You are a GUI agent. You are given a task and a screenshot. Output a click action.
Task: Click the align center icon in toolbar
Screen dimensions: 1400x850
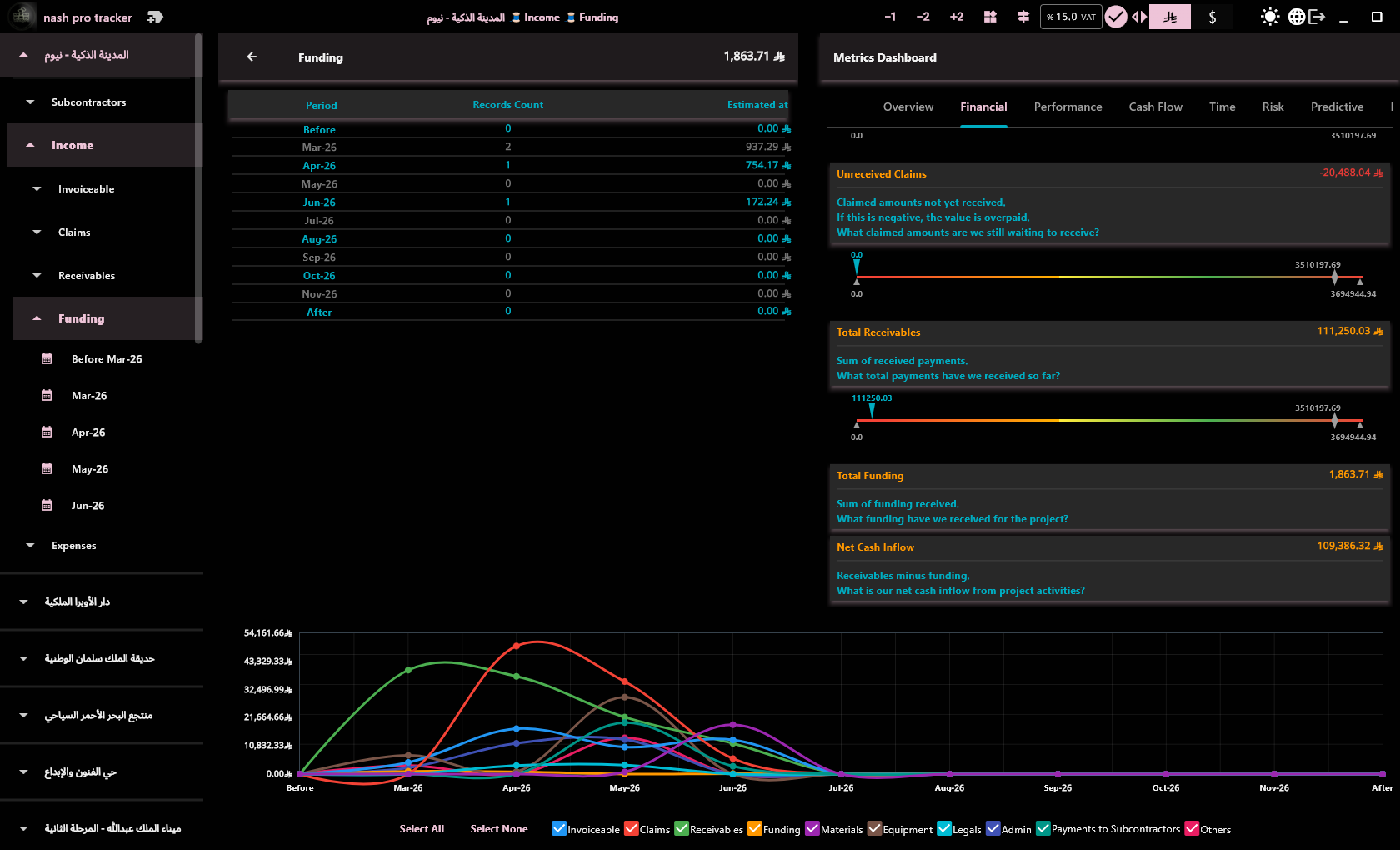tap(1023, 17)
